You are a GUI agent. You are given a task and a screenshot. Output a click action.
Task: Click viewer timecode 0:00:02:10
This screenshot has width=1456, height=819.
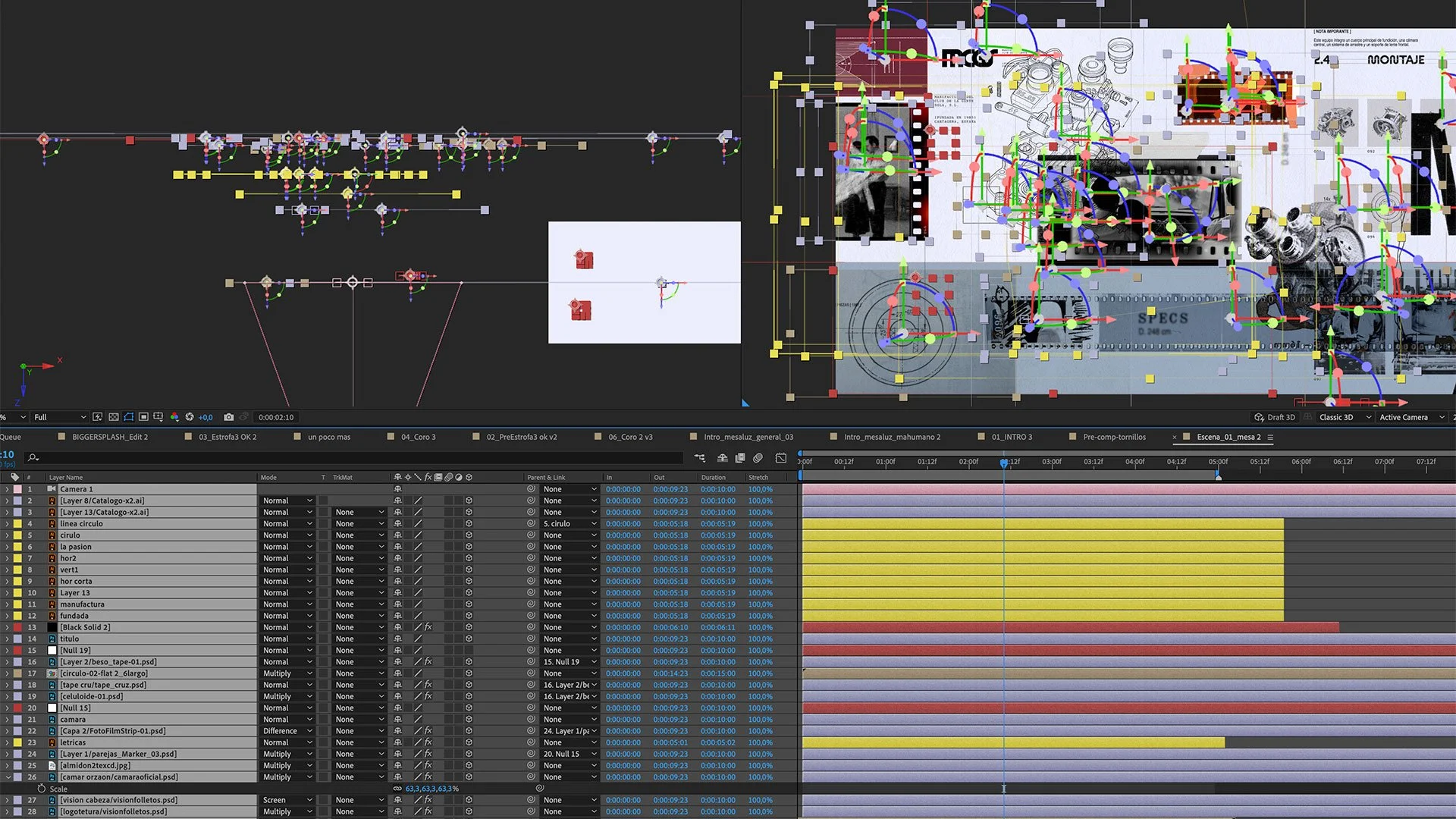(x=276, y=417)
